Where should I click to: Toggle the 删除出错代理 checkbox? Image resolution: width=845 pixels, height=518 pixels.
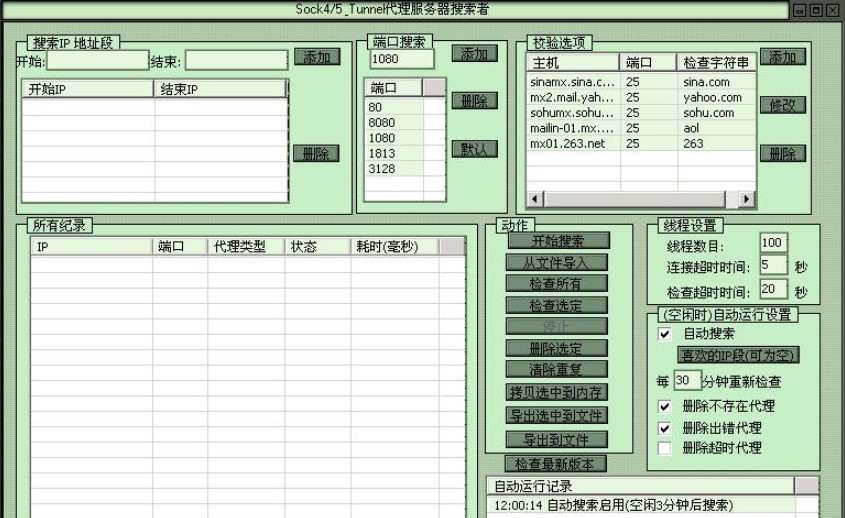[x=664, y=429]
